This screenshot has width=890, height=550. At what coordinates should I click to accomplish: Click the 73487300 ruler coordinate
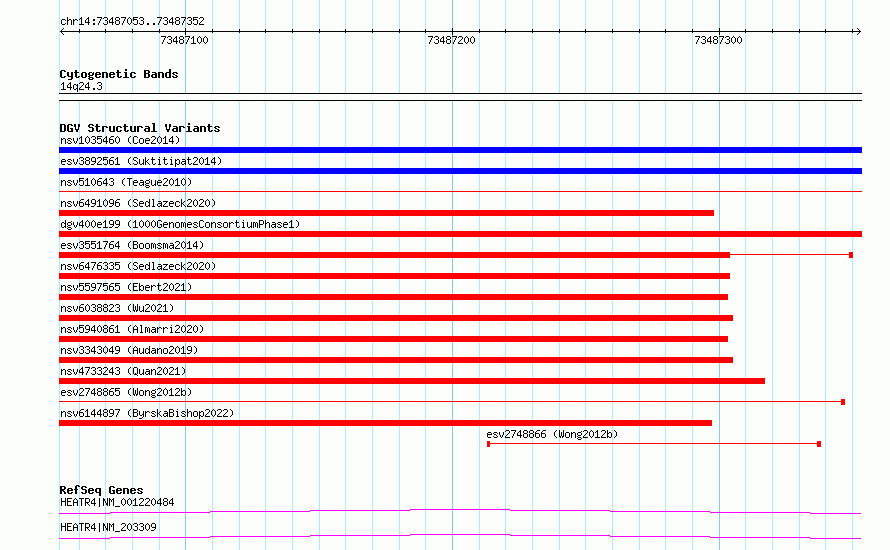[x=718, y=40]
